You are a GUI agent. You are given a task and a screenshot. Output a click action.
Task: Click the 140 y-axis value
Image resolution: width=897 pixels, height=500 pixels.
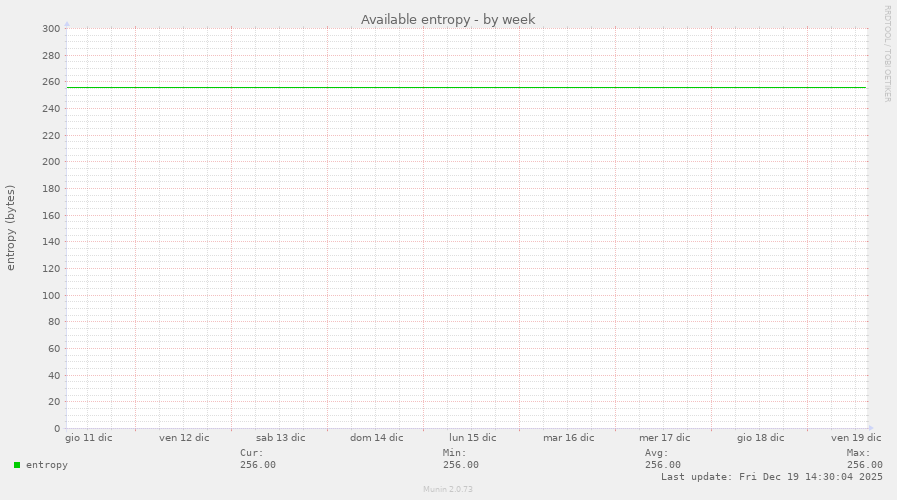click(51, 242)
